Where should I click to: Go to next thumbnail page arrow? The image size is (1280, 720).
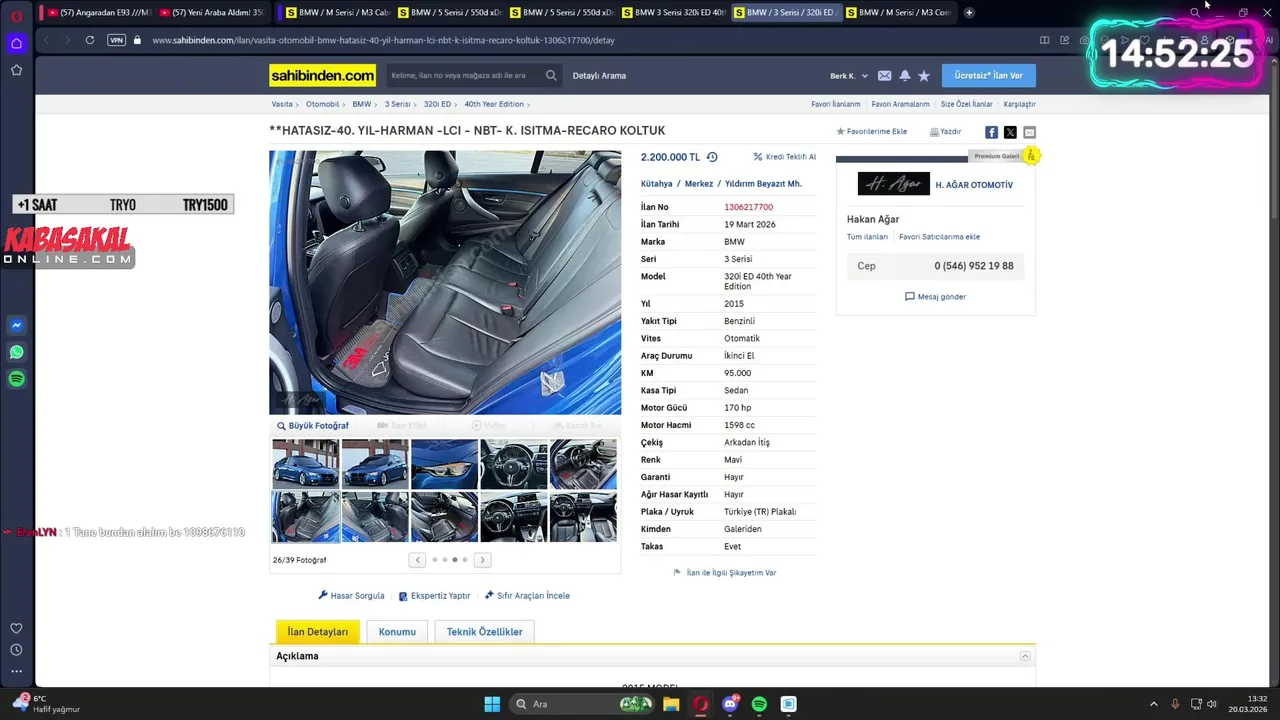coord(482,560)
